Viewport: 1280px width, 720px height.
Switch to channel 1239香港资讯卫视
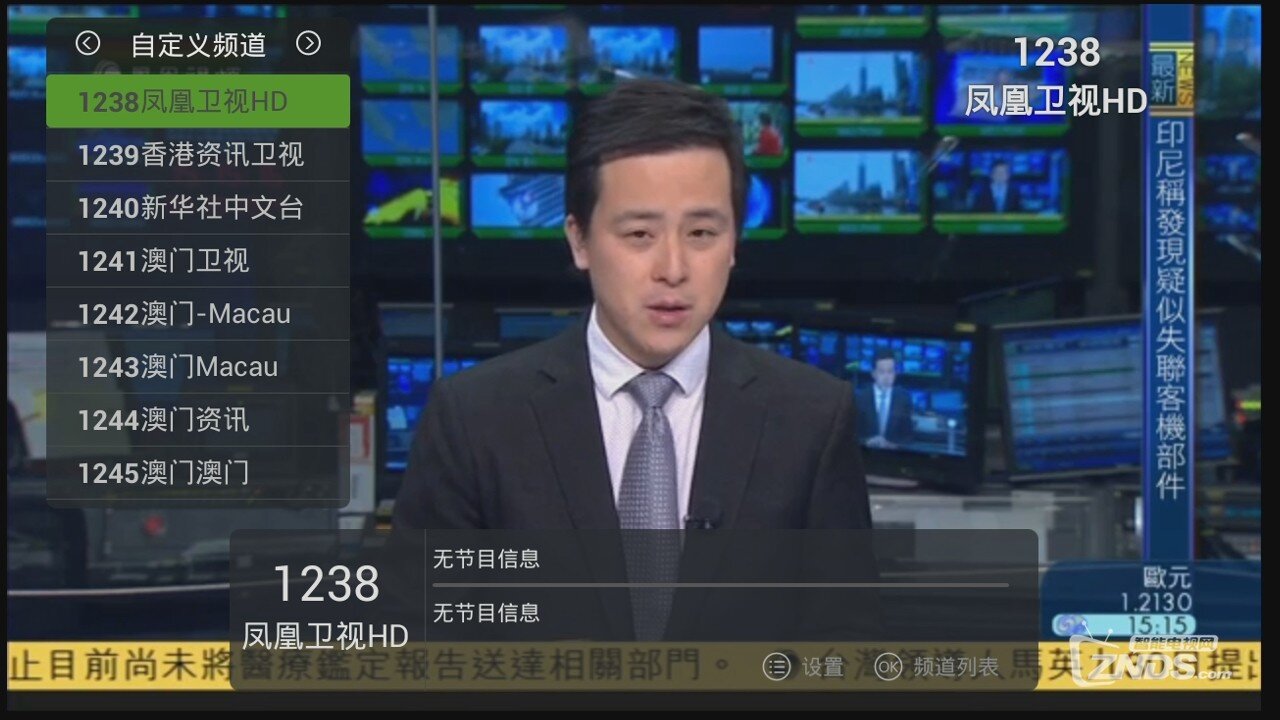198,154
